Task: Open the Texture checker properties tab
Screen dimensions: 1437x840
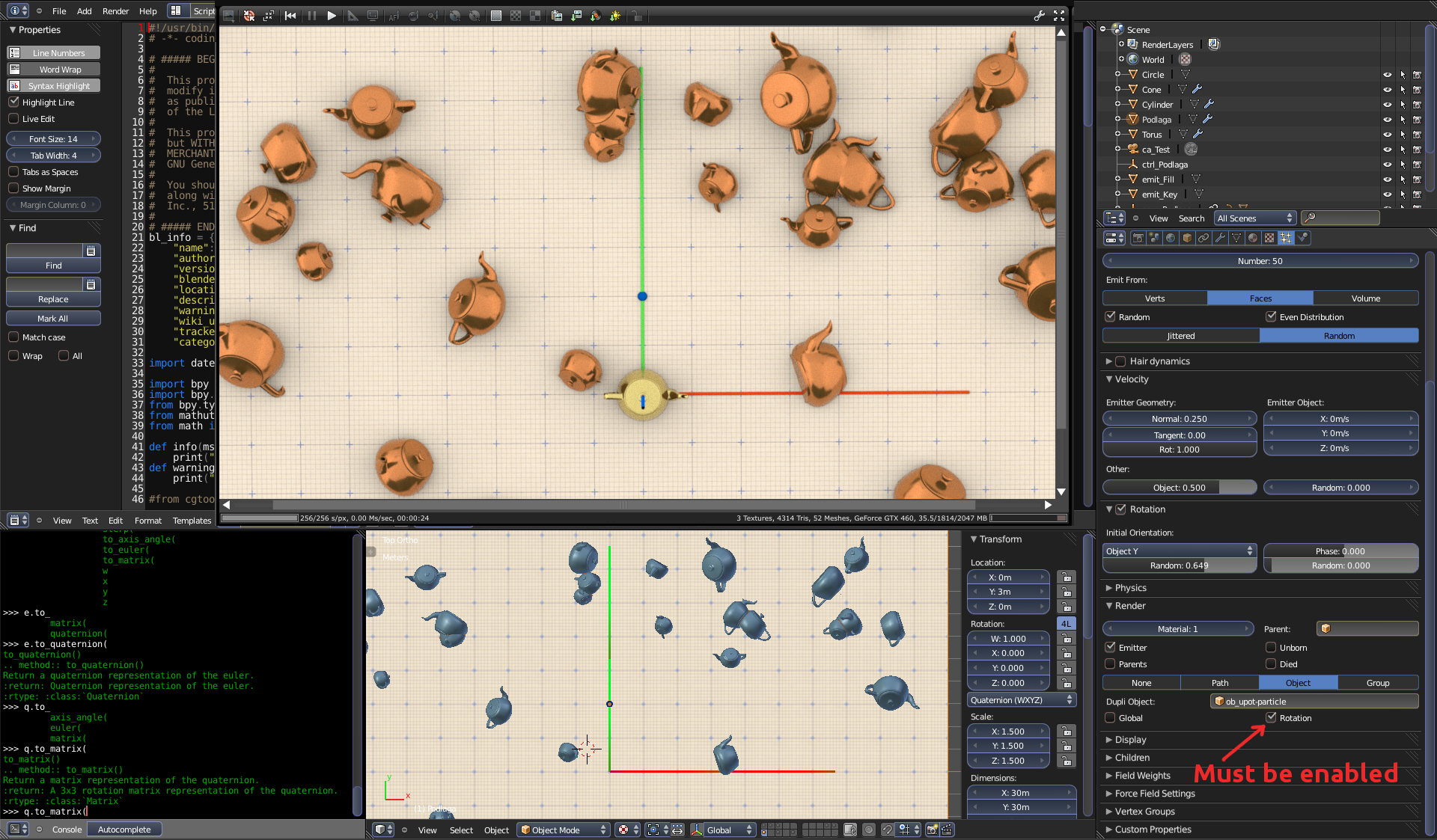Action: pyautogui.click(x=1269, y=238)
